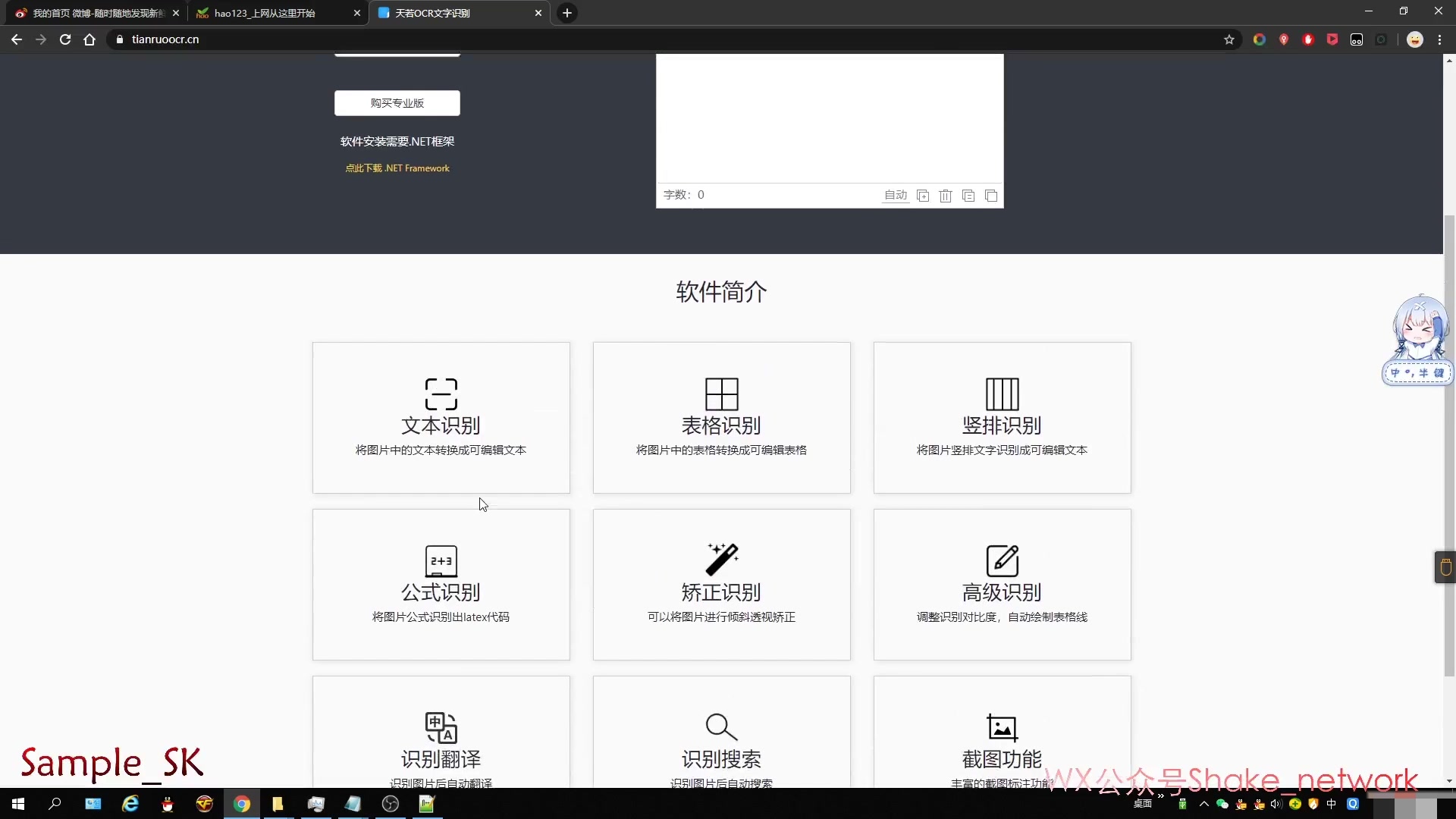Select the 竖排识别 columns icon

pyautogui.click(x=1003, y=394)
